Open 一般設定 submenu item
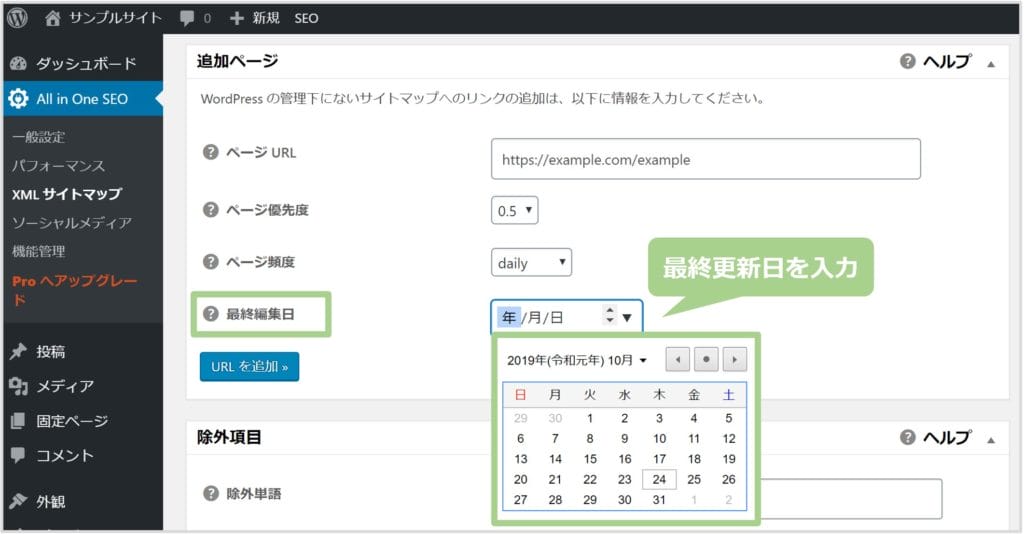Viewport: 1024px width, 534px height. tap(39, 137)
